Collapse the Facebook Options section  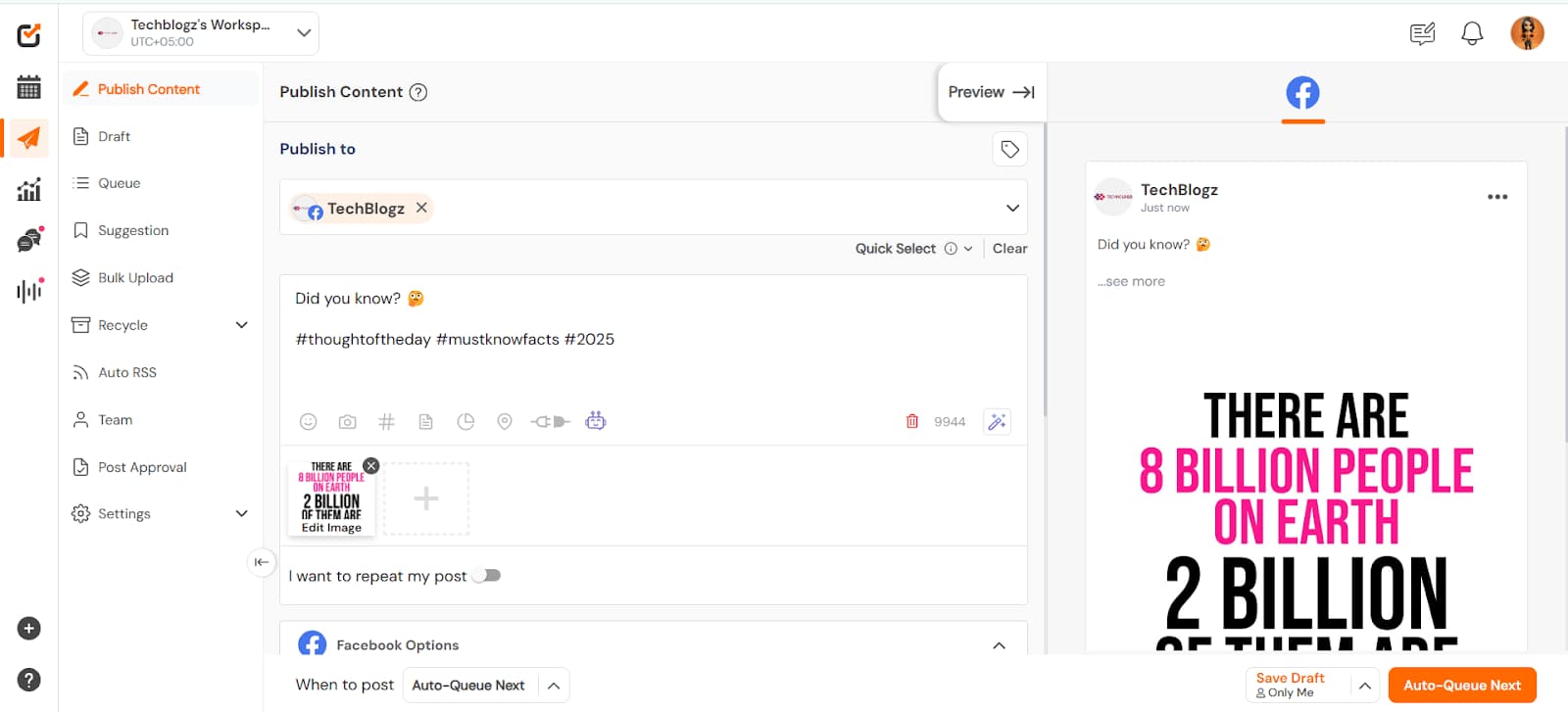click(999, 645)
